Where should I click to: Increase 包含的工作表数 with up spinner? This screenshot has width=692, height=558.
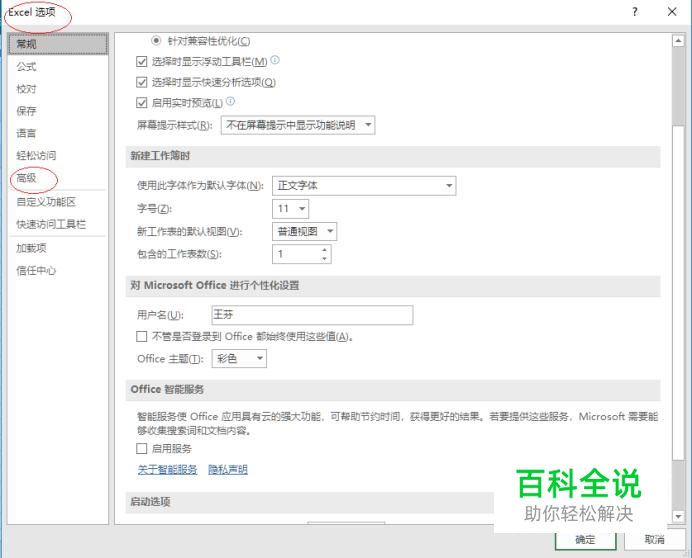(x=324, y=250)
